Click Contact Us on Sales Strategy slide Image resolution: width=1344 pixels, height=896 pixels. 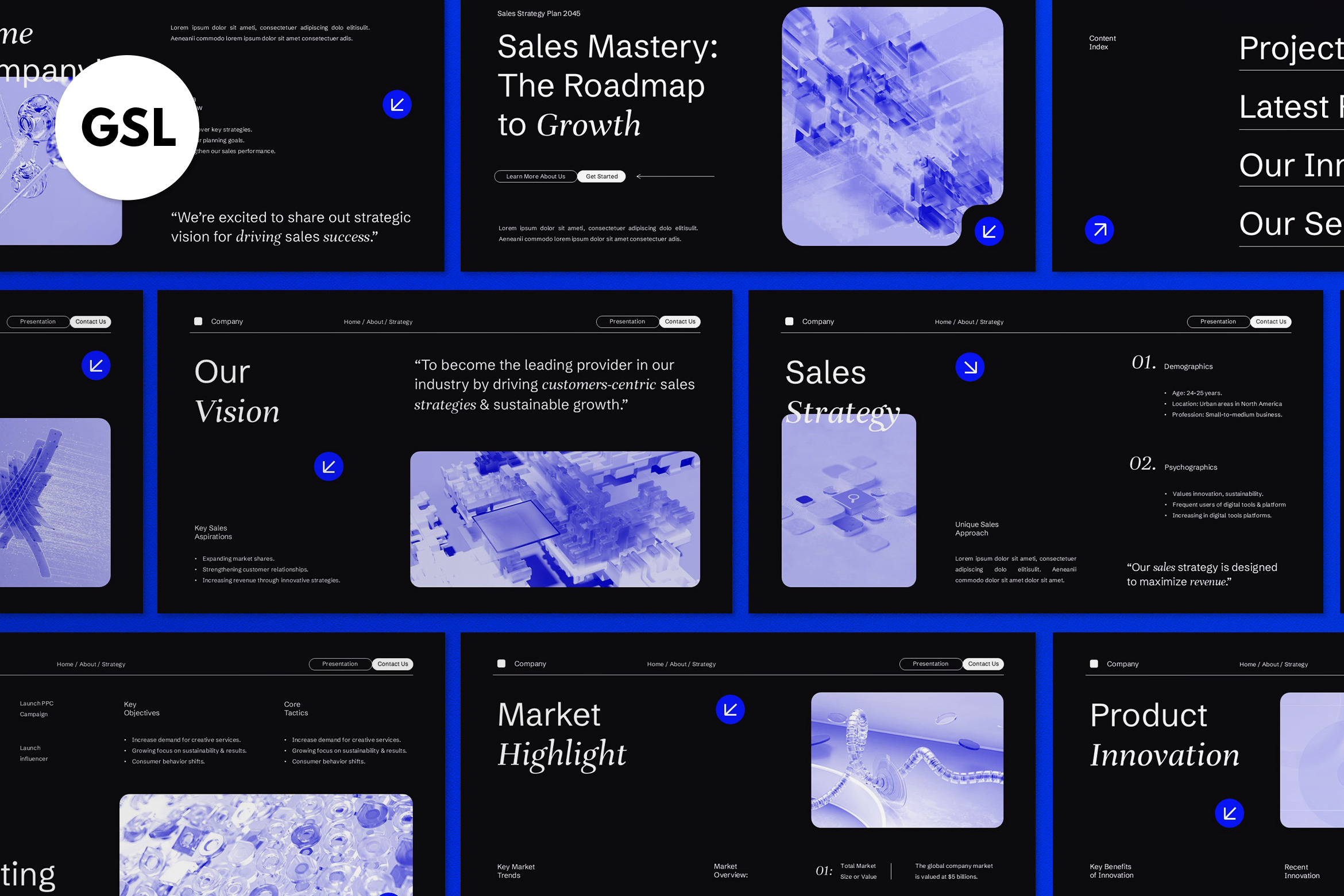click(x=1270, y=322)
